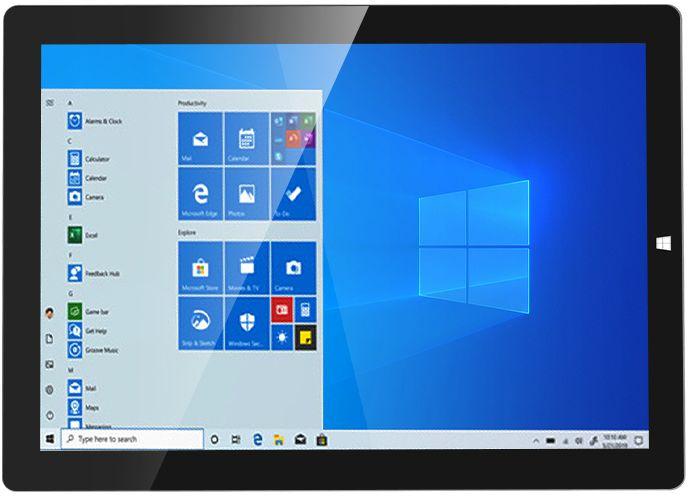
Task: Open the Microsoft Store tile
Action: pyautogui.click(x=200, y=269)
